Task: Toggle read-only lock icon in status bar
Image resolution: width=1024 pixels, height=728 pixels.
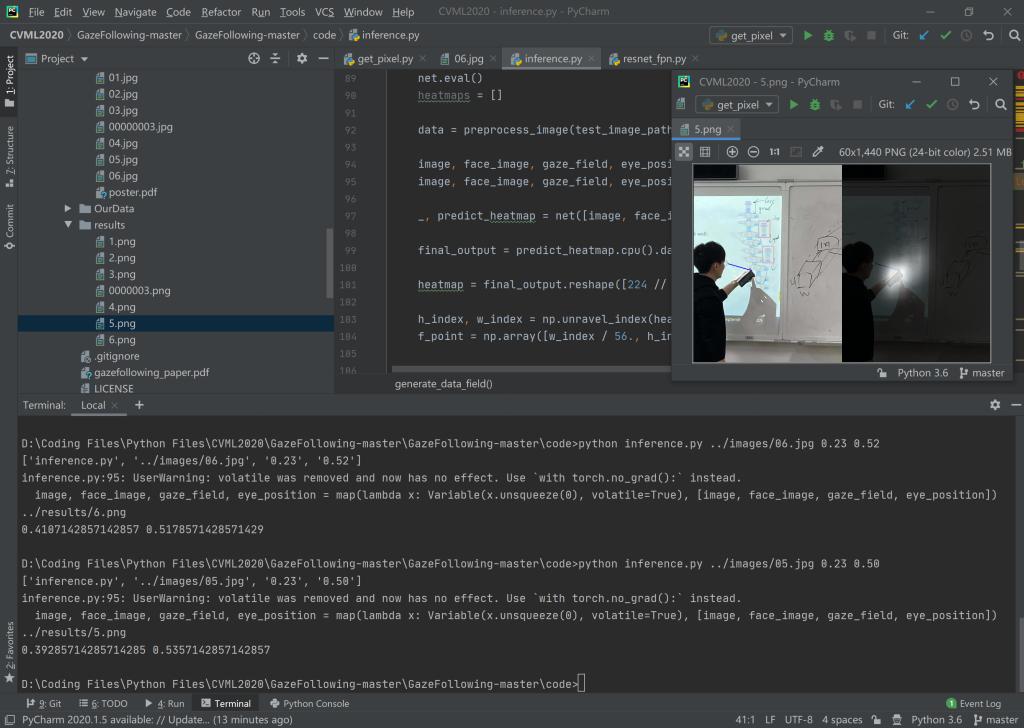Action: (x=876, y=720)
